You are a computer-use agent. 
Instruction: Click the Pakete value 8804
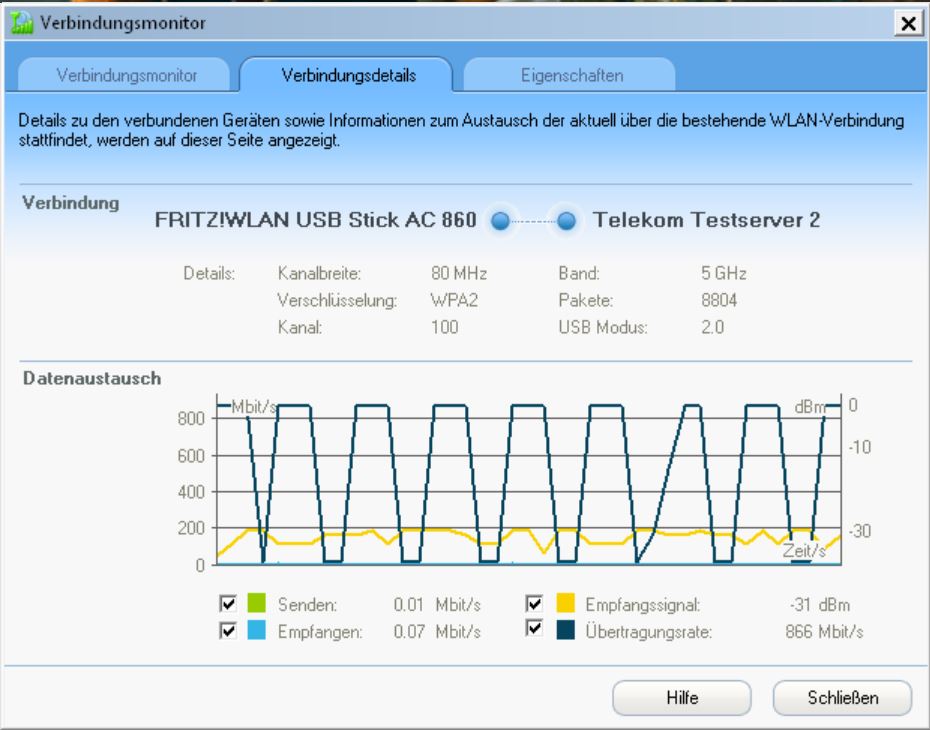(x=719, y=300)
